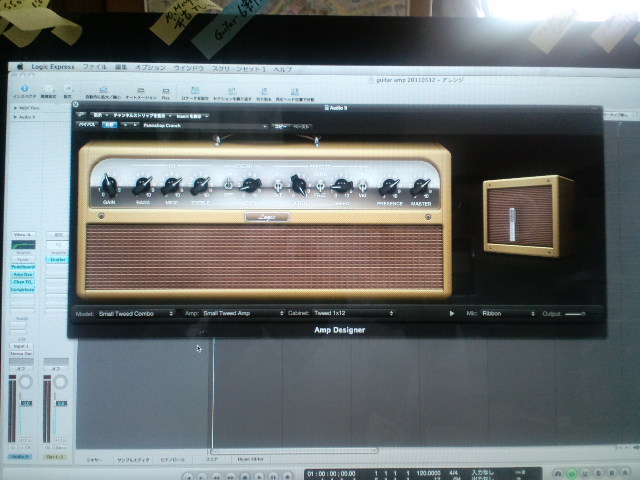Click the Paste (ペースト) preset button
The width and height of the screenshot is (640, 480).
pyautogui.click(x=301, y=127)
